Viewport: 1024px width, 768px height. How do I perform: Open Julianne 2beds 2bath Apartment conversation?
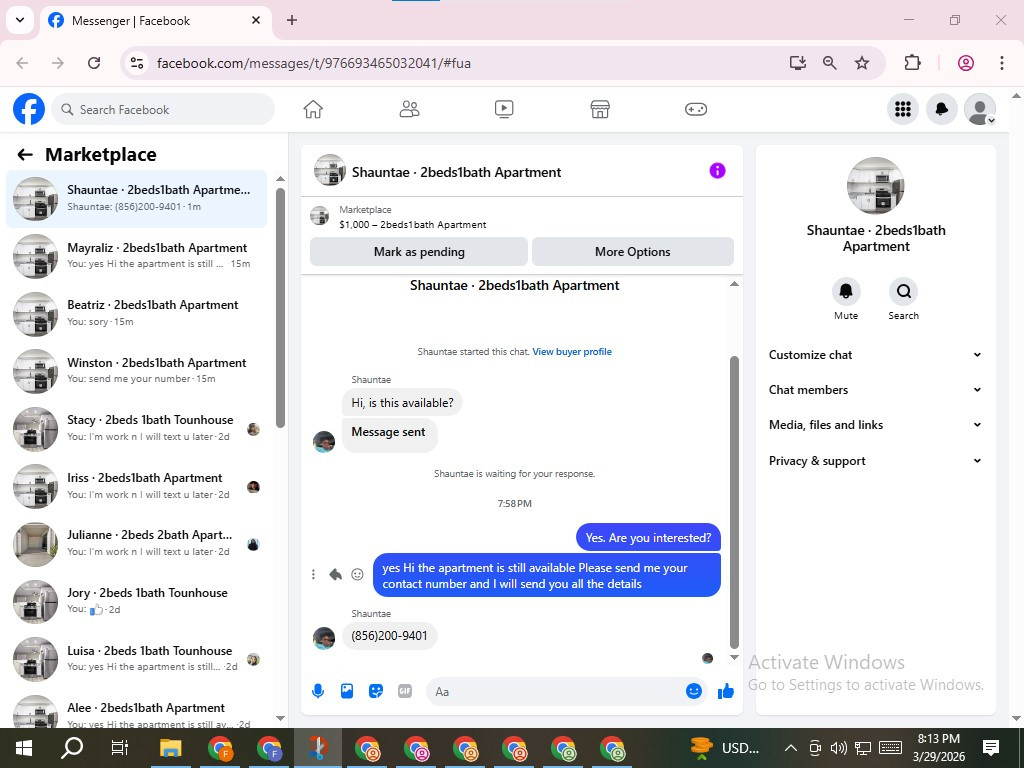[x=137, y=543]
